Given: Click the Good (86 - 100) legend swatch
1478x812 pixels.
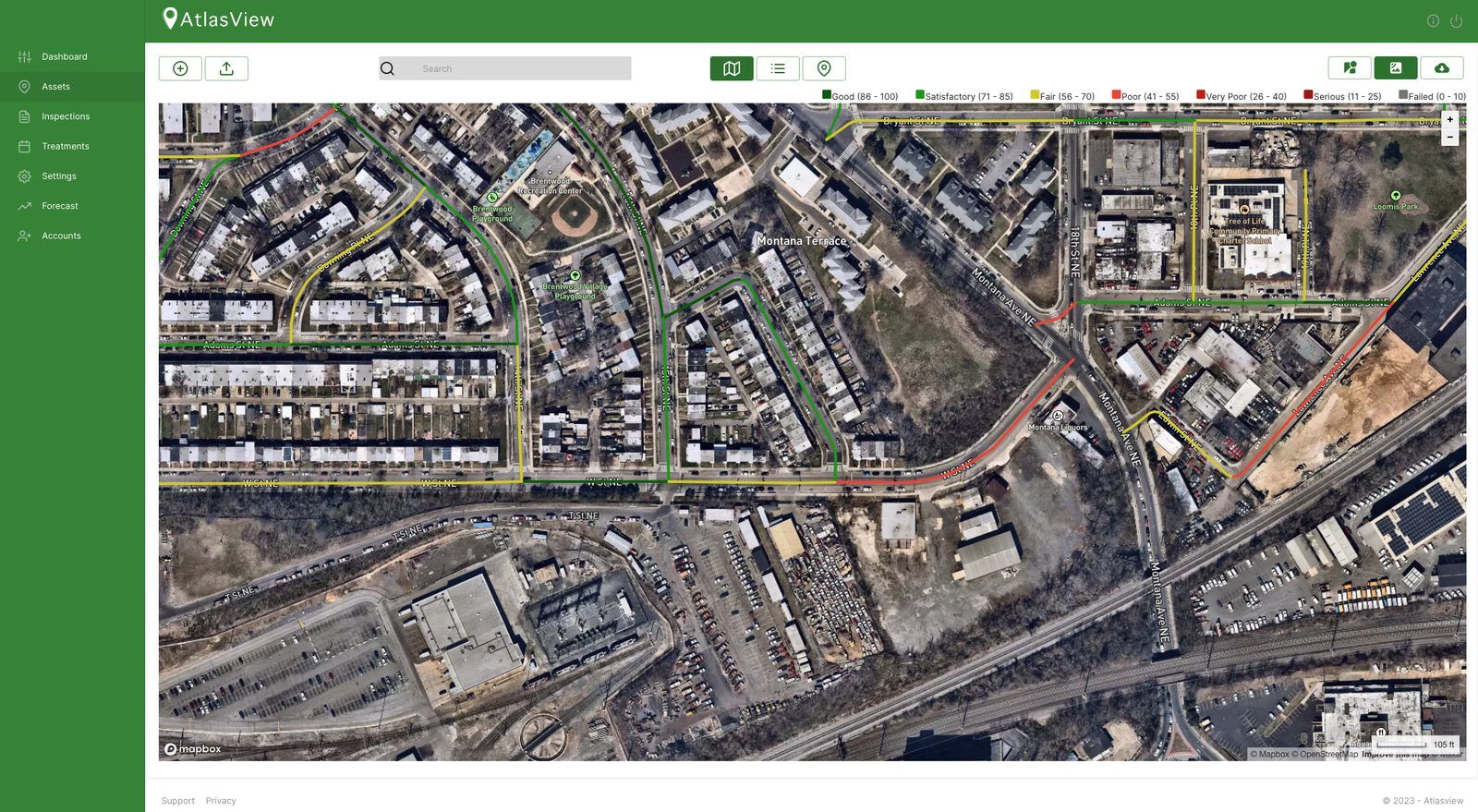Looking at the screenshot, I should 827,94.
